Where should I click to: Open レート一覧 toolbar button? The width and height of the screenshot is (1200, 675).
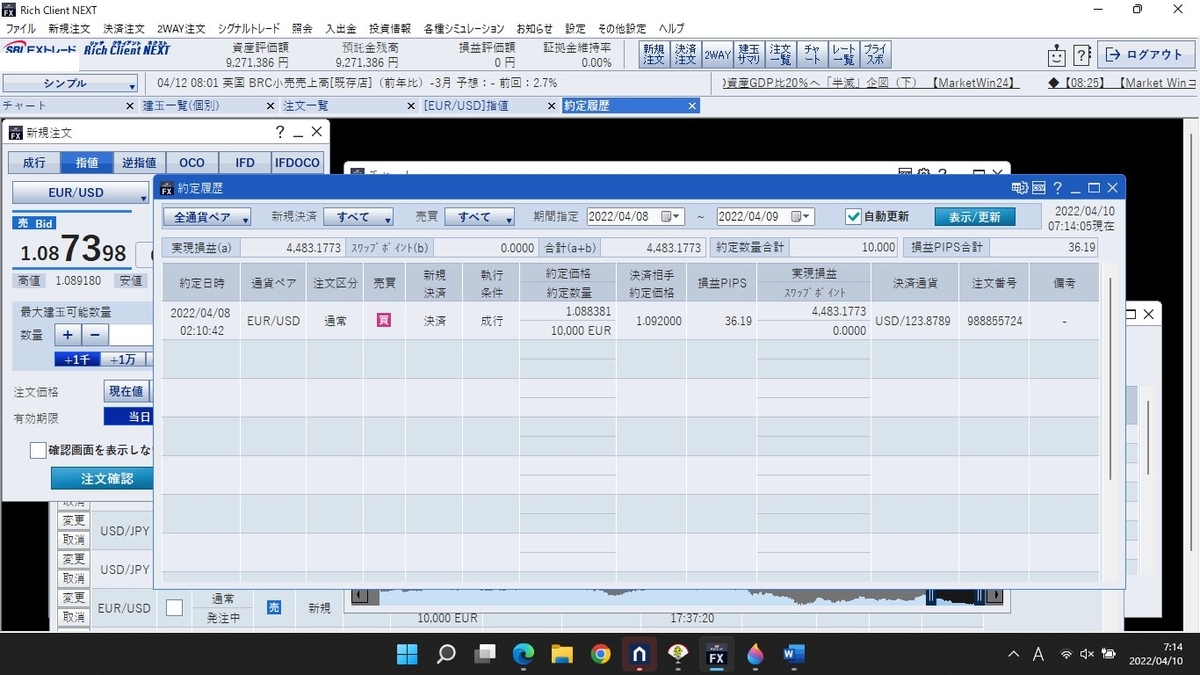click(x=843, y=54)
